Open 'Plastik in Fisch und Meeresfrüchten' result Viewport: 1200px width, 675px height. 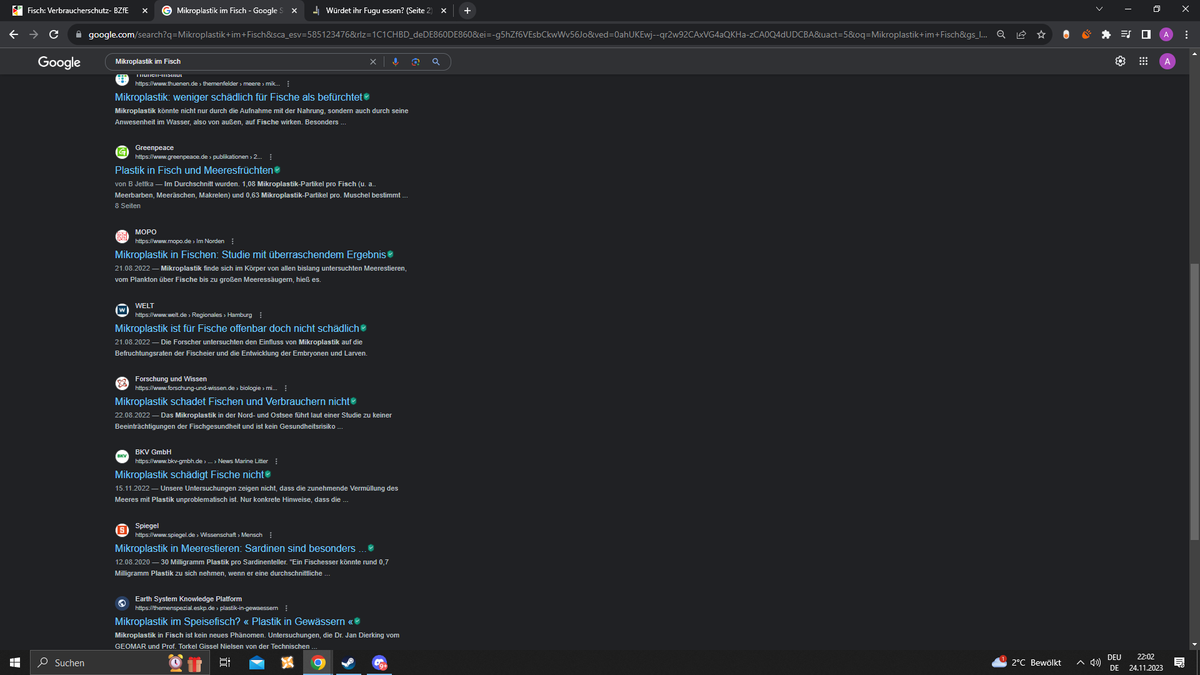194,171
